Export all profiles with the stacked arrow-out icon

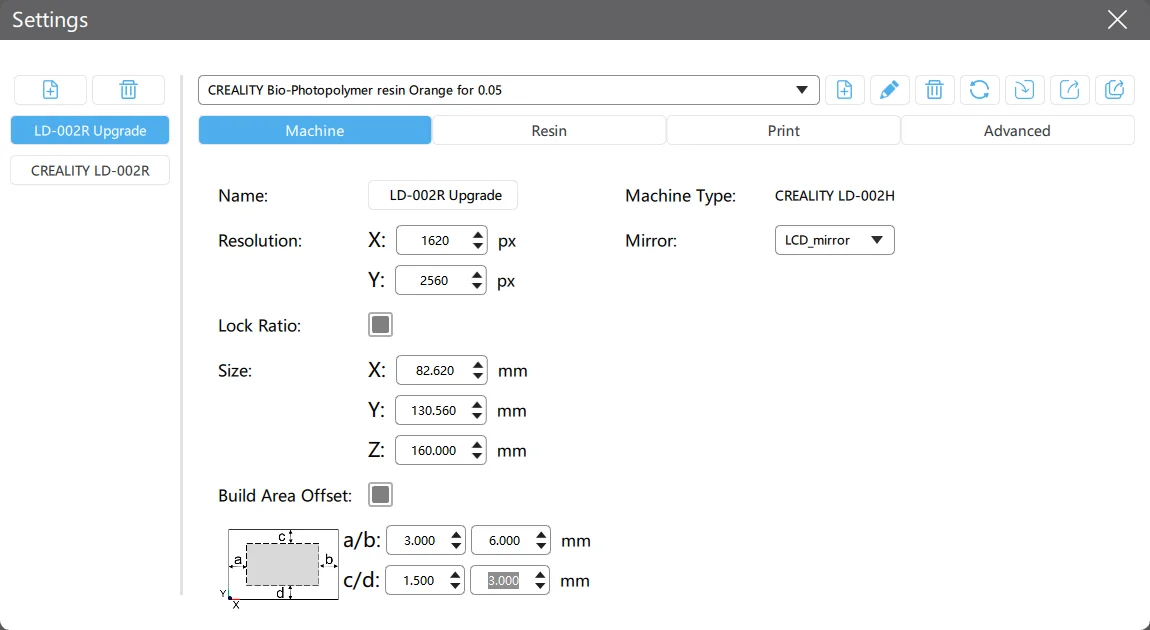coord(1115,90)
